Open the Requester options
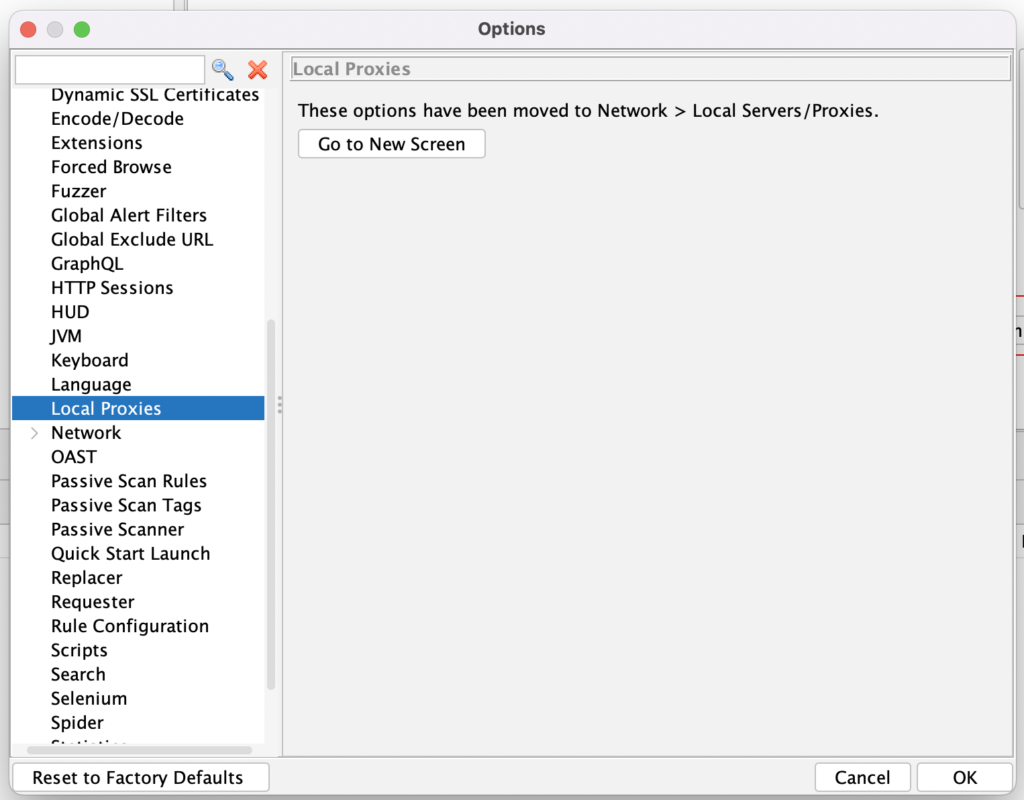The width and height of the screenshot is (1024, 800). (93, 602)
